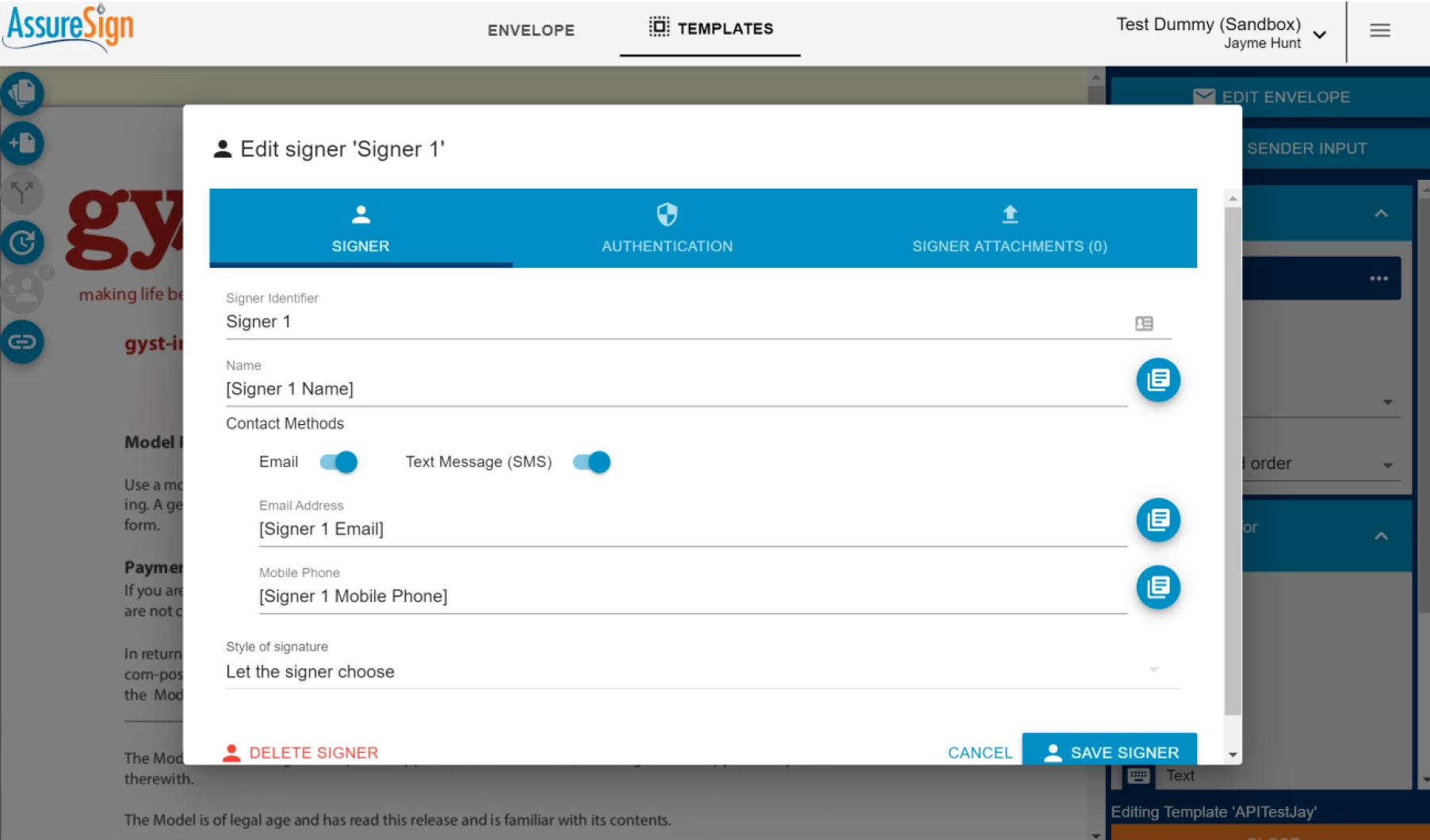This screenshot has height=840, width=1430.
Task: Open the three-dots menu in right panel
Action: 1378,278
